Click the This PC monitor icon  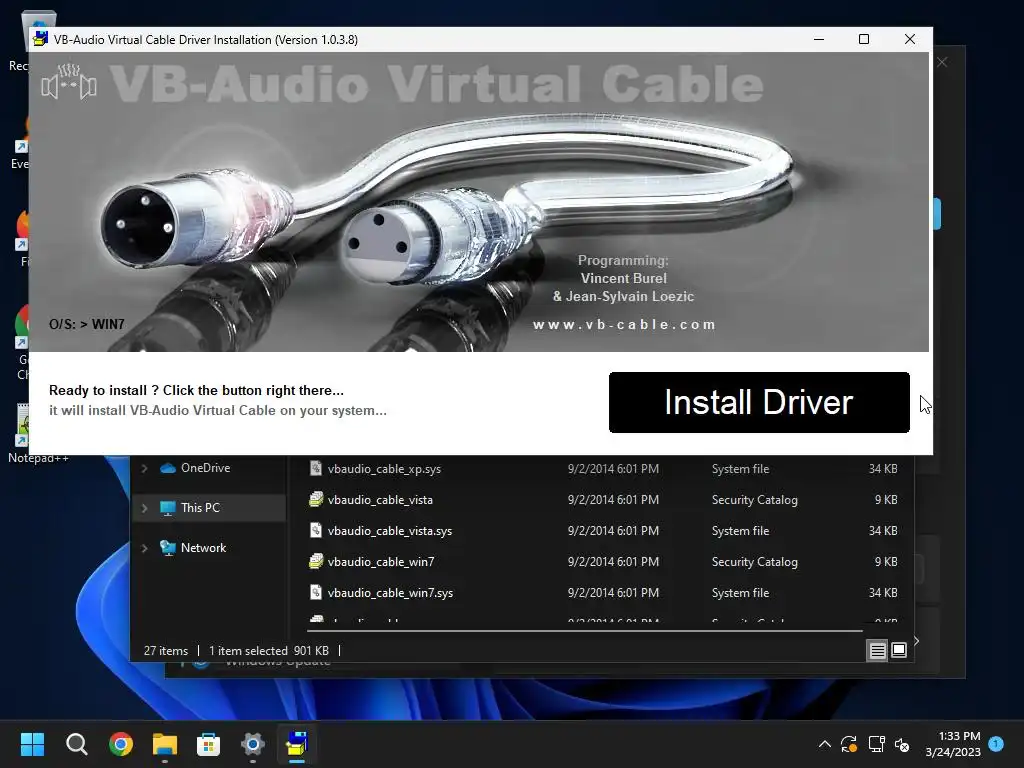[168, 508]
